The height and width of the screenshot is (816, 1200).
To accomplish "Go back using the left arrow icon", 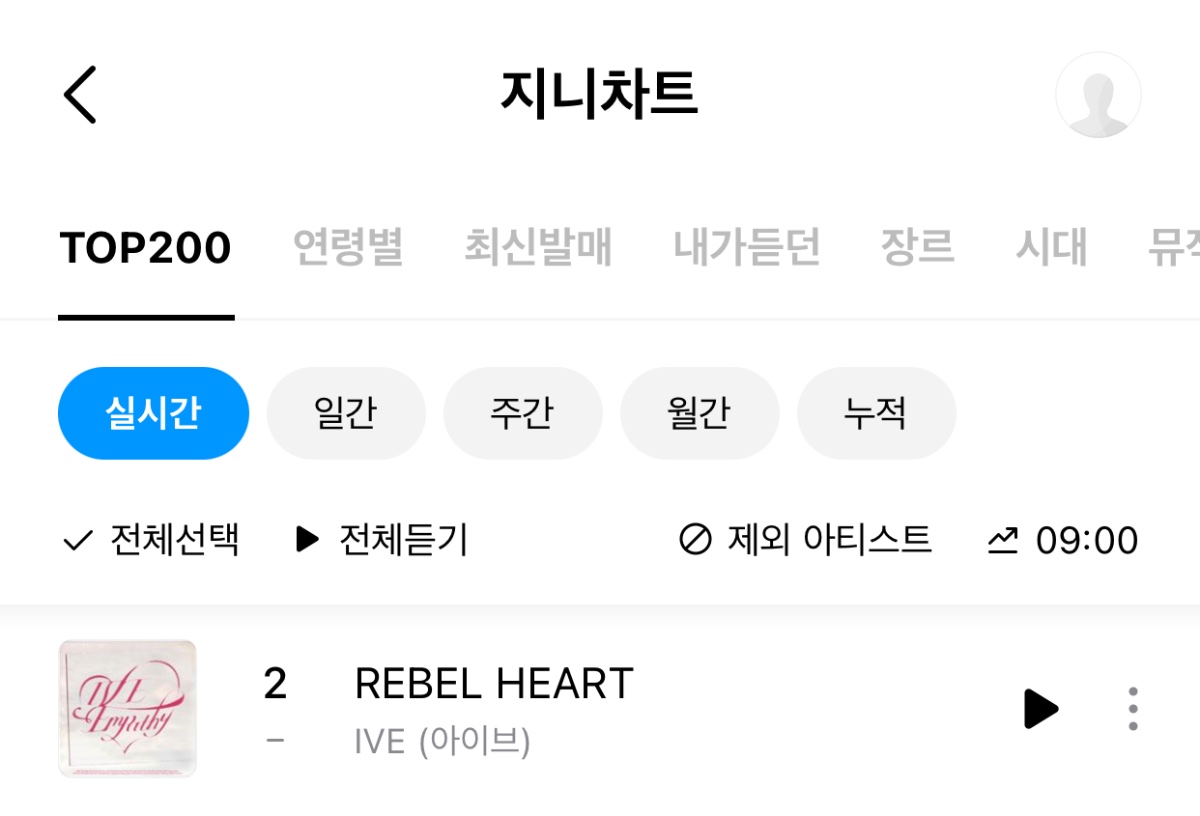I will coord(80,95).
